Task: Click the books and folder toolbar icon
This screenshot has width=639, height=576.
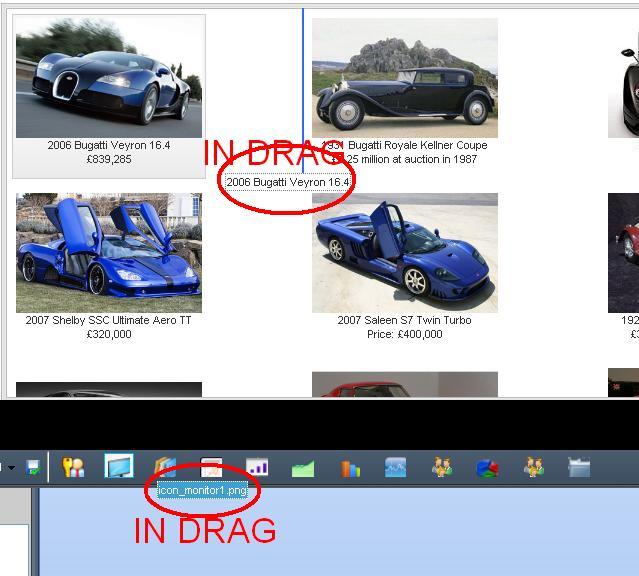Action: click(165, 467)
